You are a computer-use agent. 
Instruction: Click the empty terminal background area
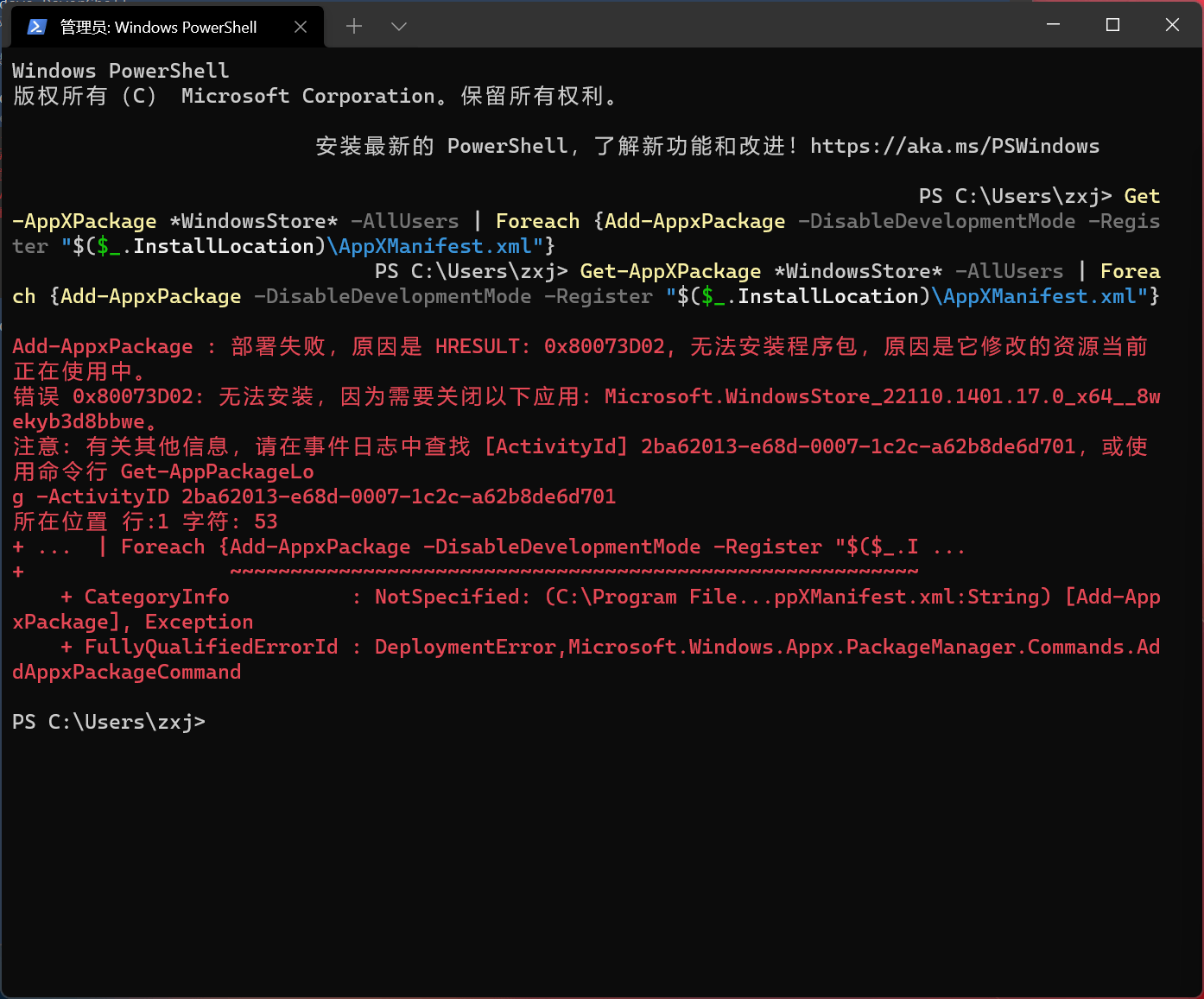605,863
